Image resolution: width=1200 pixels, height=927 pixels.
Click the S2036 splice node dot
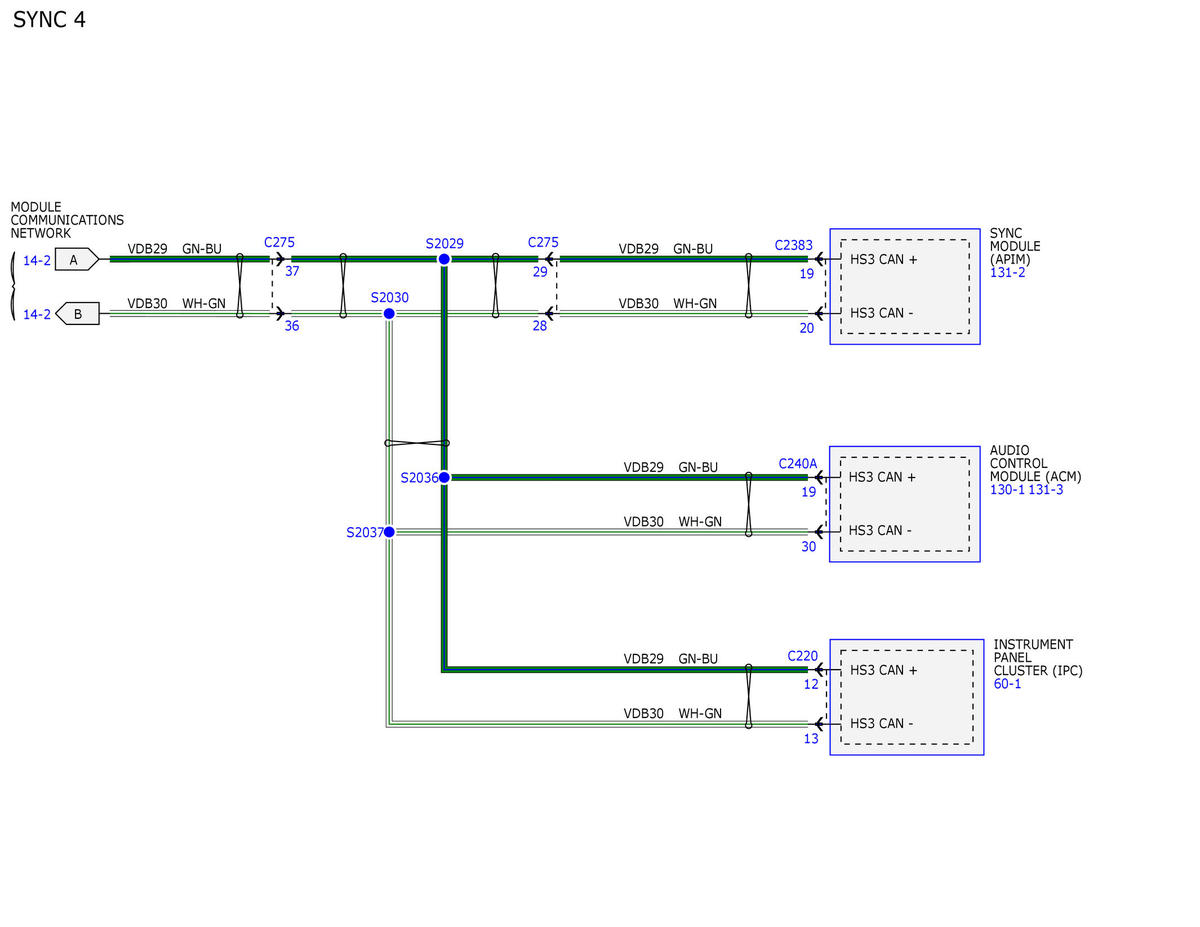pyautogui.click(x=444, y=477)
